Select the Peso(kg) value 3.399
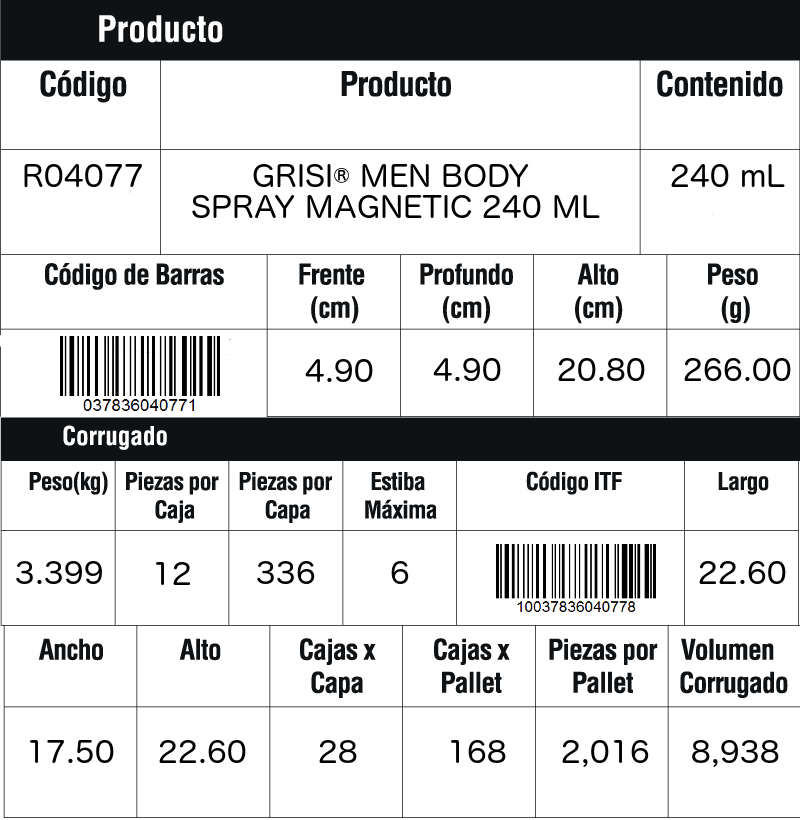This screenshot has height=820, width=800. [59, 573]
